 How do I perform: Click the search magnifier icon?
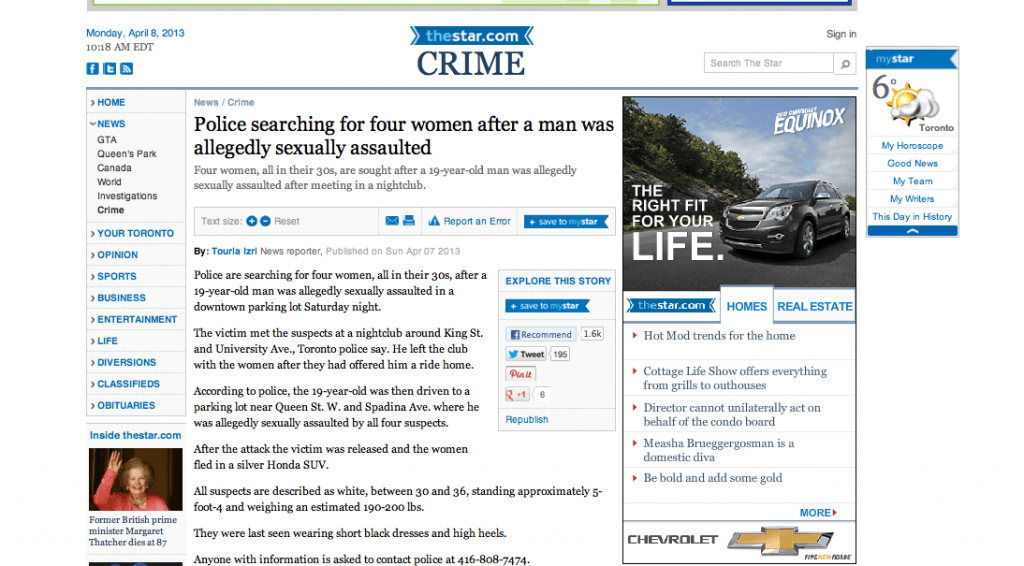[x=845, y=64]
